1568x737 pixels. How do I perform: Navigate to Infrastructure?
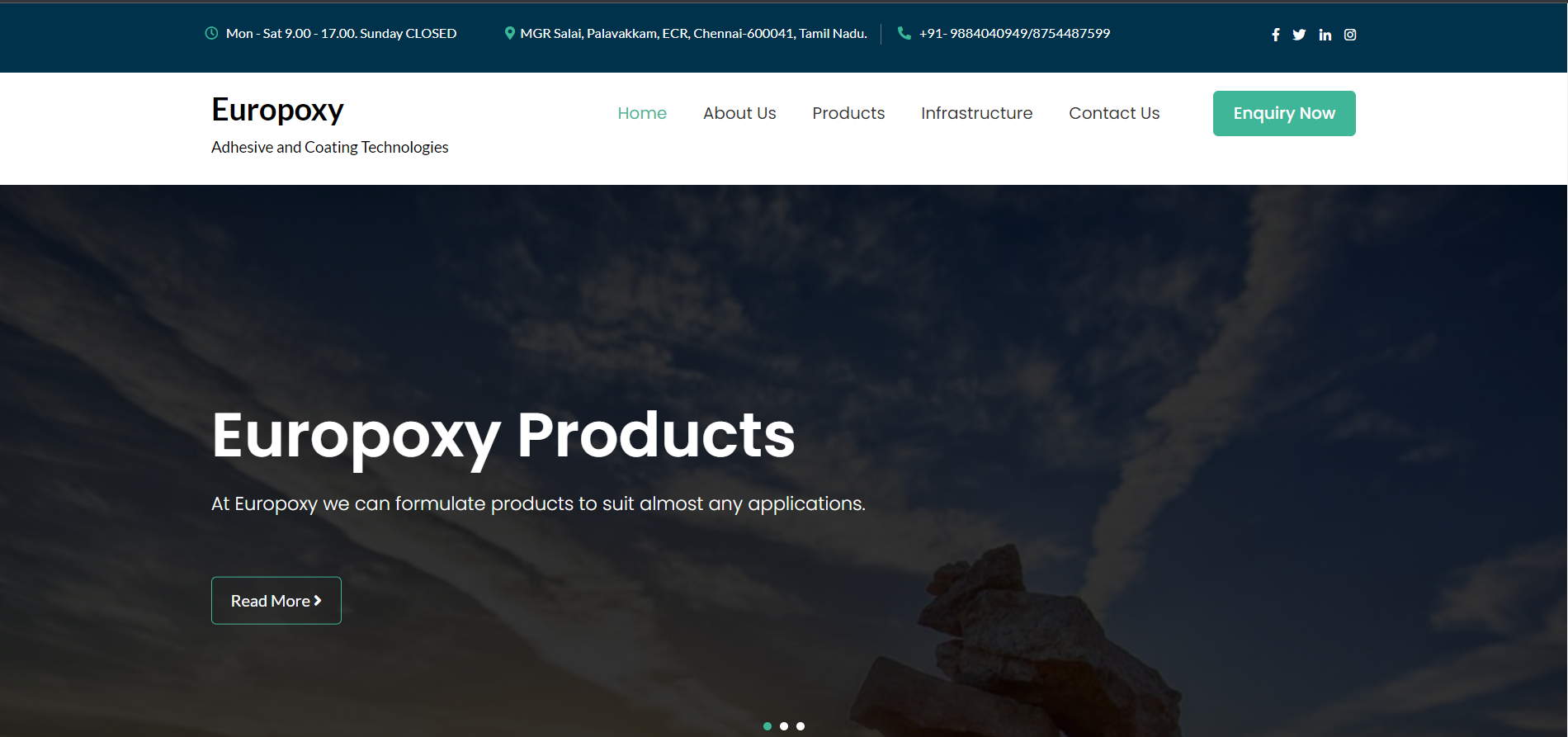[x=976, y=113]
